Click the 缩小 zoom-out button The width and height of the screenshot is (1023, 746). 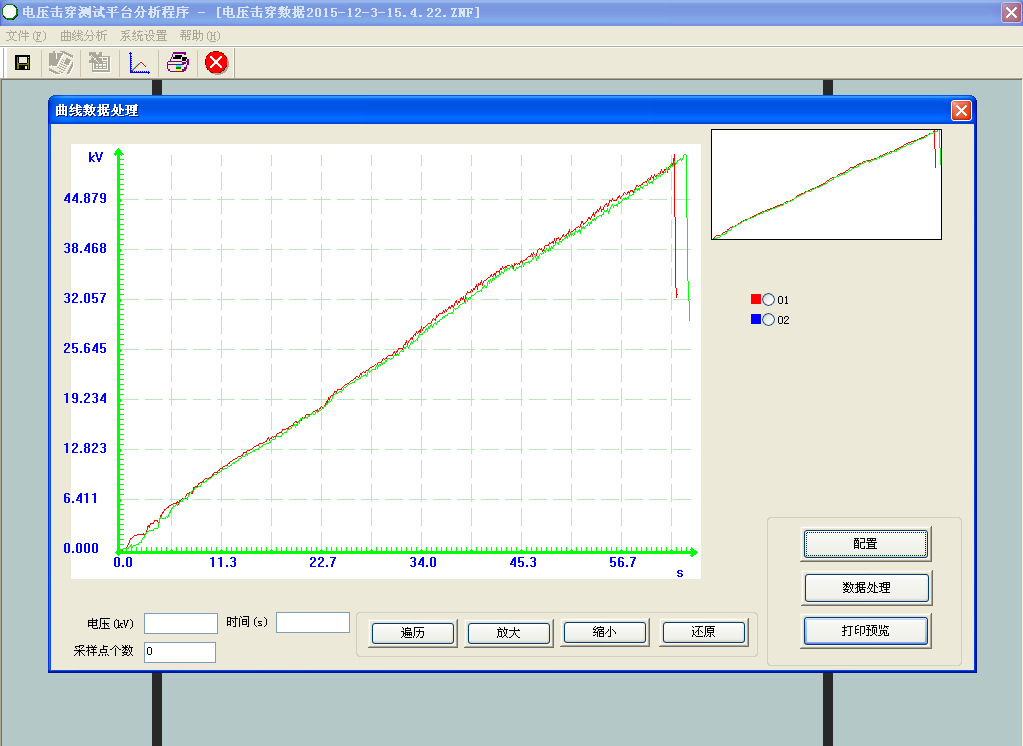coord(604,632)
